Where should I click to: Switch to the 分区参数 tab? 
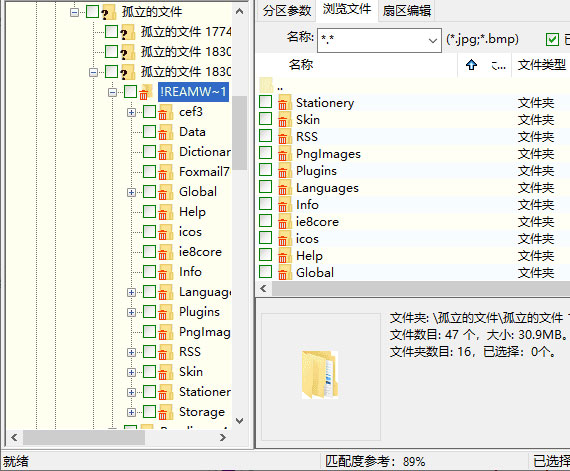[x=287, y=11]
